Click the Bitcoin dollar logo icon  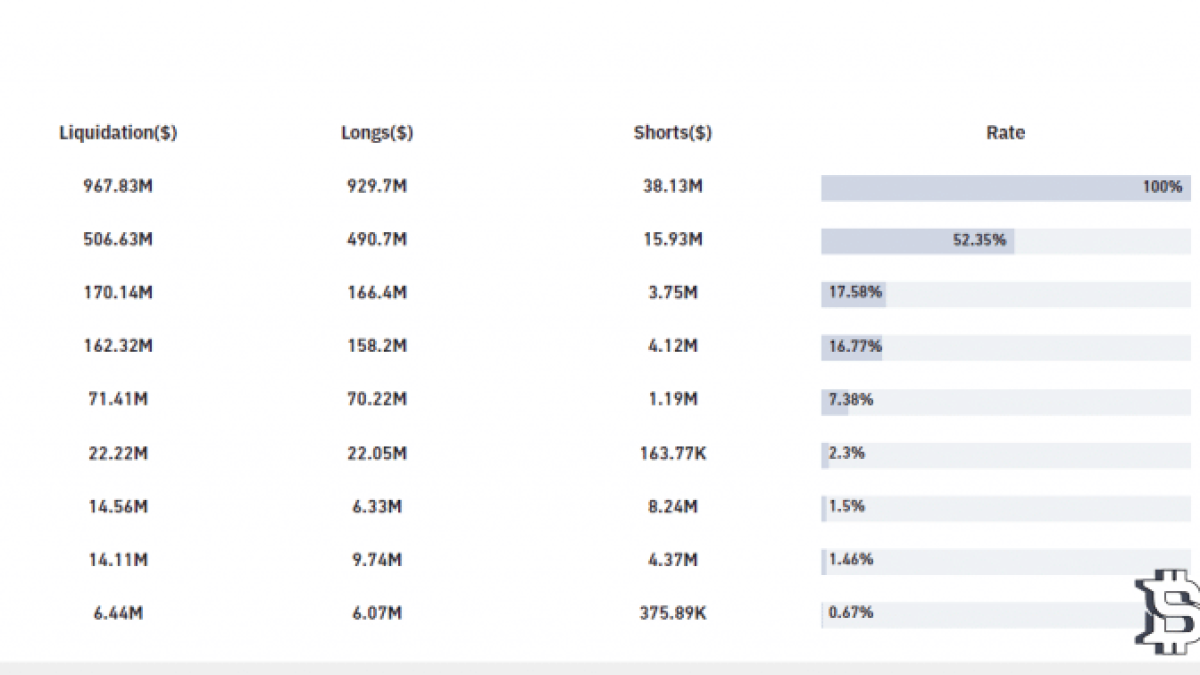[1167, 610]
